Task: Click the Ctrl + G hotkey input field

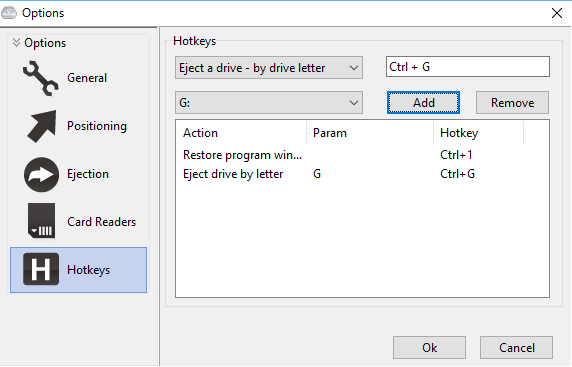Action: coord(468,66)
